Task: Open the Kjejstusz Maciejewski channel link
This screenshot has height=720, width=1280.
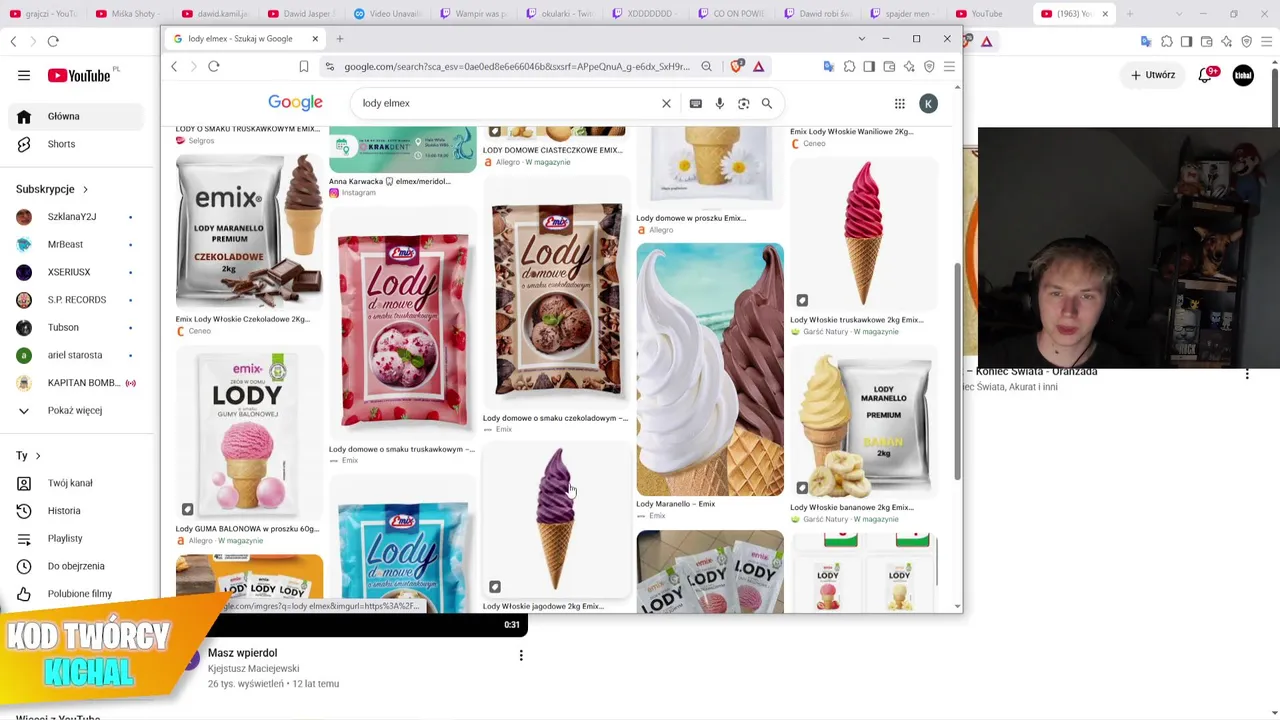Action: [253, 668]
